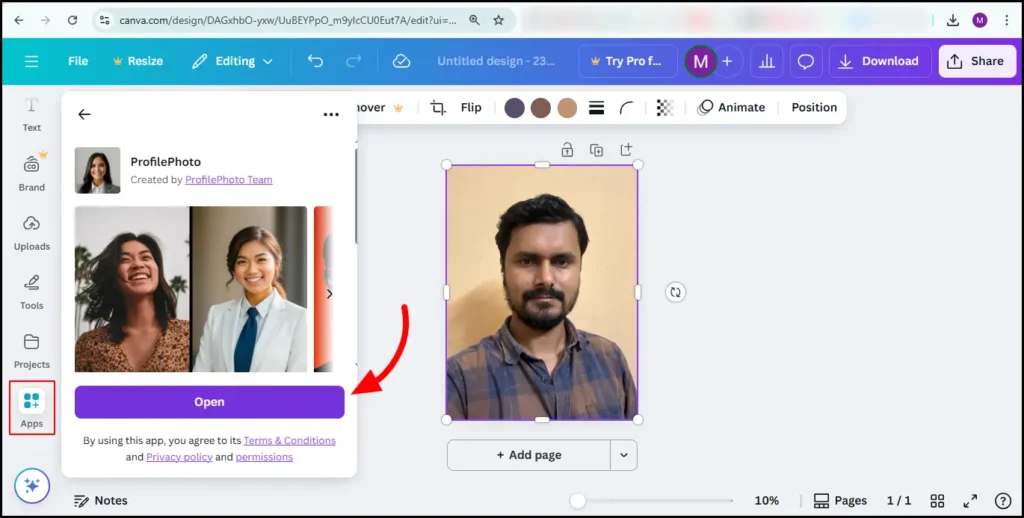
Task: Open the help question mark icon
Action: click(1003, 501)
